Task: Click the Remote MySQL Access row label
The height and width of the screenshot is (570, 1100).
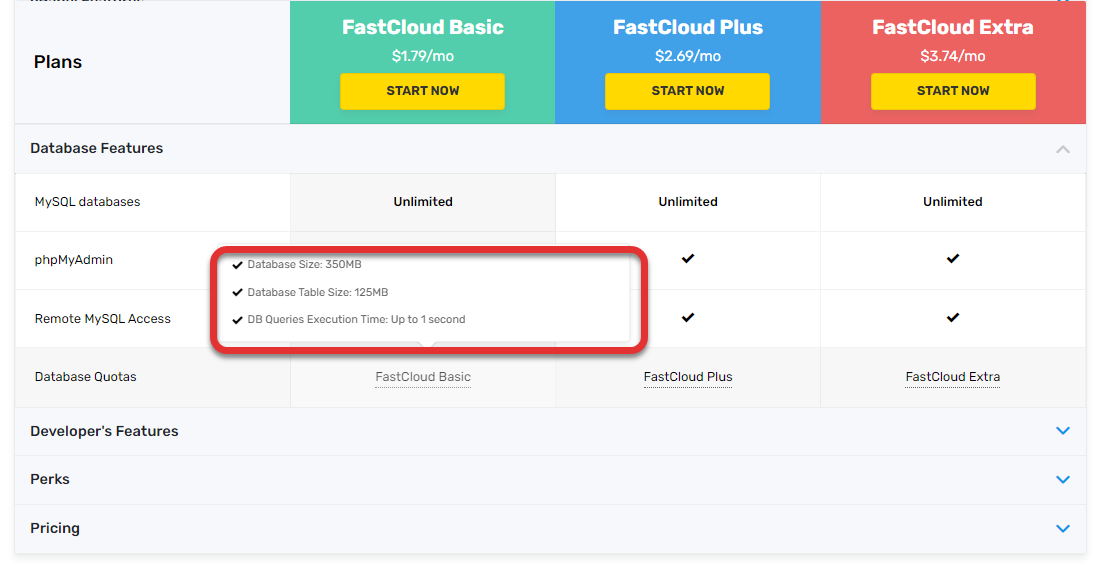Action: tap(102, 319)
